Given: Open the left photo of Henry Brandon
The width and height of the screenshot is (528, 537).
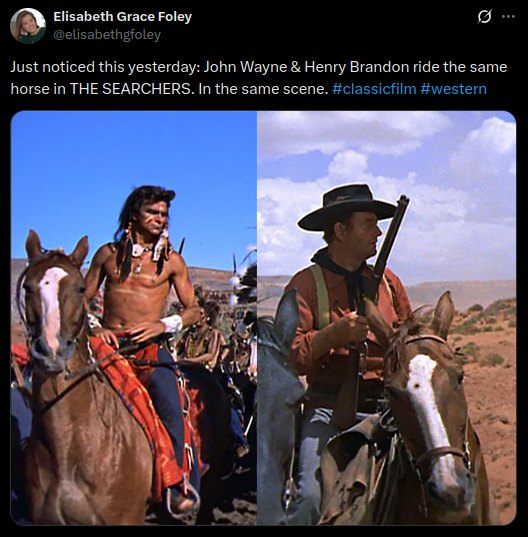Looking at the screenshot, I should coord(134,318).
